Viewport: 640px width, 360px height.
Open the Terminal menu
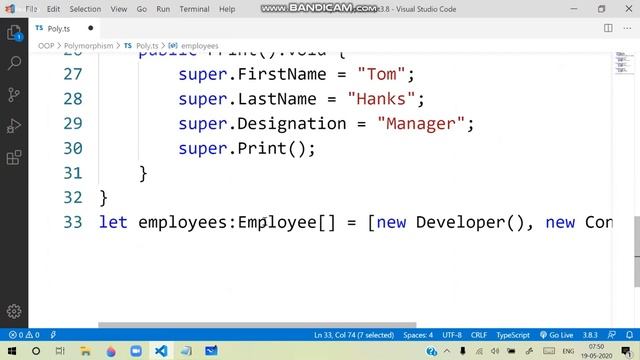click(x=194, y=9)
